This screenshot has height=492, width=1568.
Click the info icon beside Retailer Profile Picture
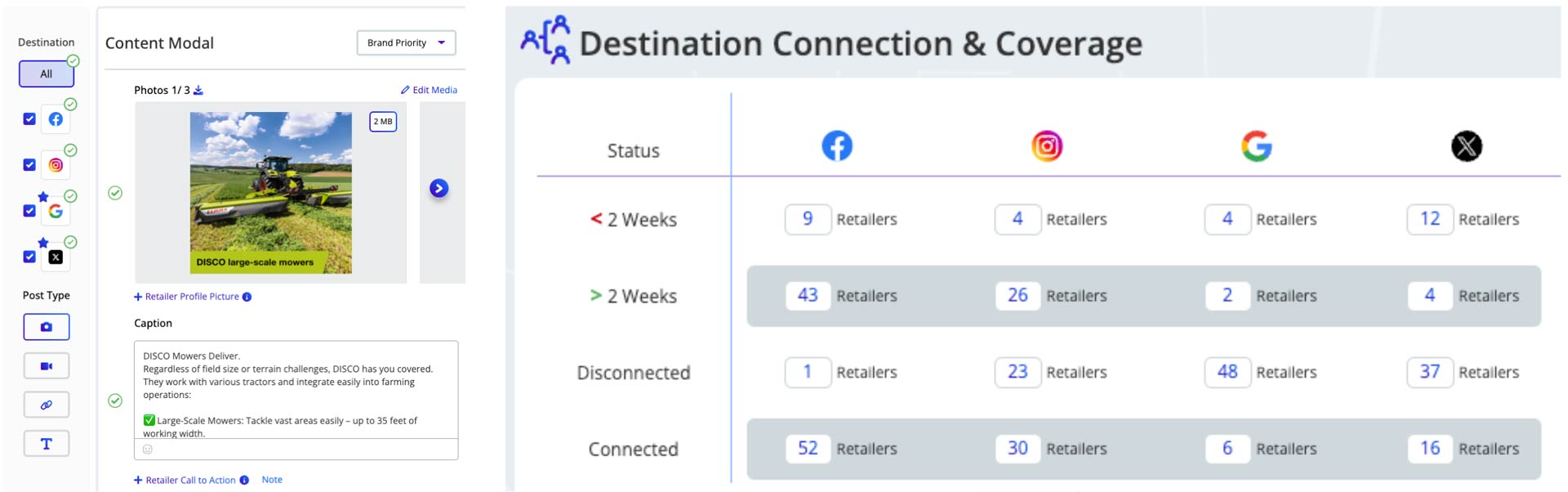tap(247, 297)
